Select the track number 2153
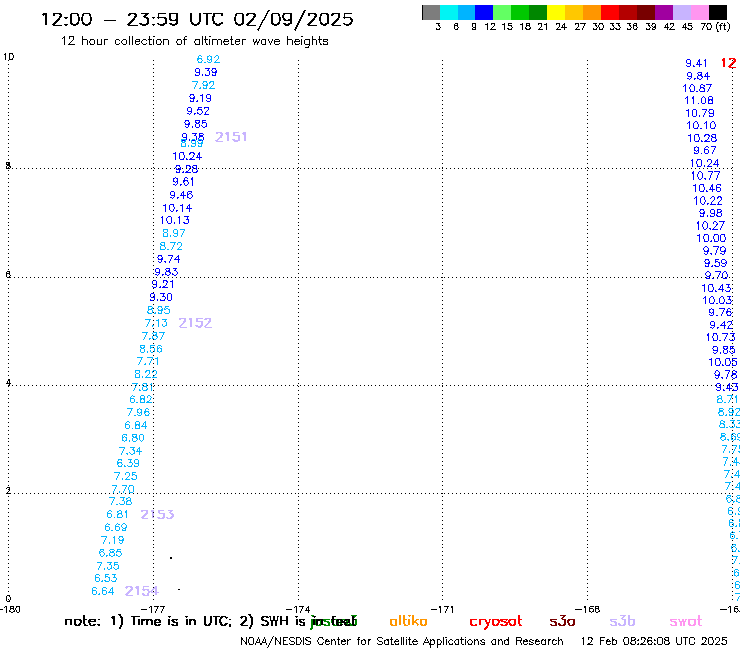The image size is (740, 650). click(157, 514)
